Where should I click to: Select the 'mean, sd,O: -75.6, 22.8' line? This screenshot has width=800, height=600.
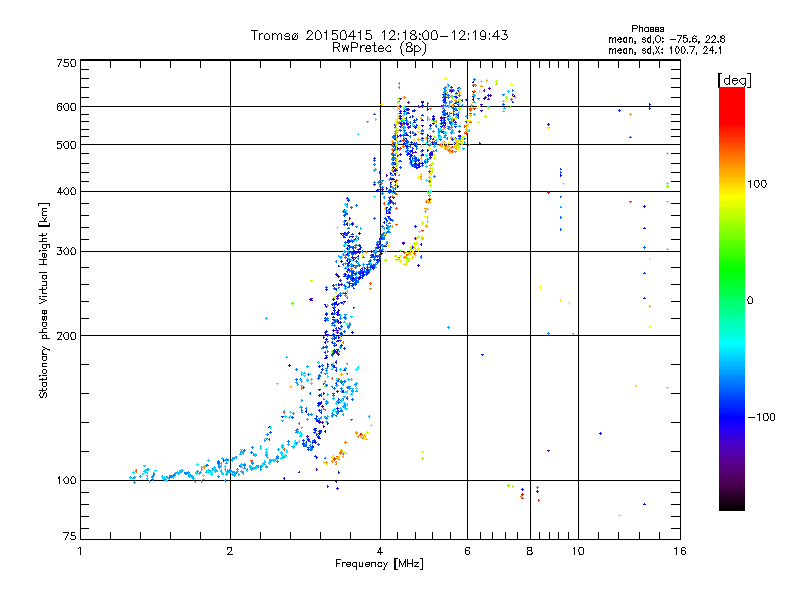(x=666, y=39)
